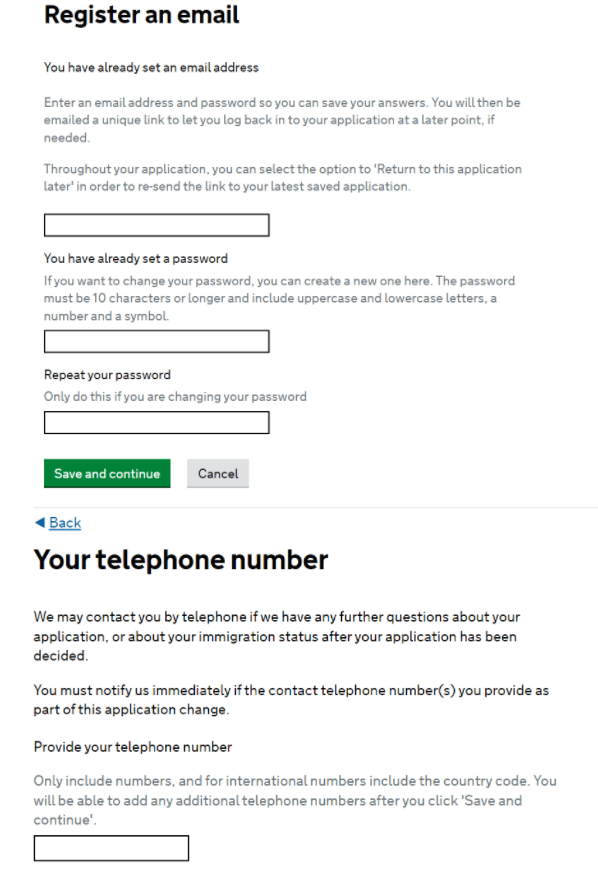Click the Save and continue button
This screenshot has height=873, width=598.
(107, 473)
